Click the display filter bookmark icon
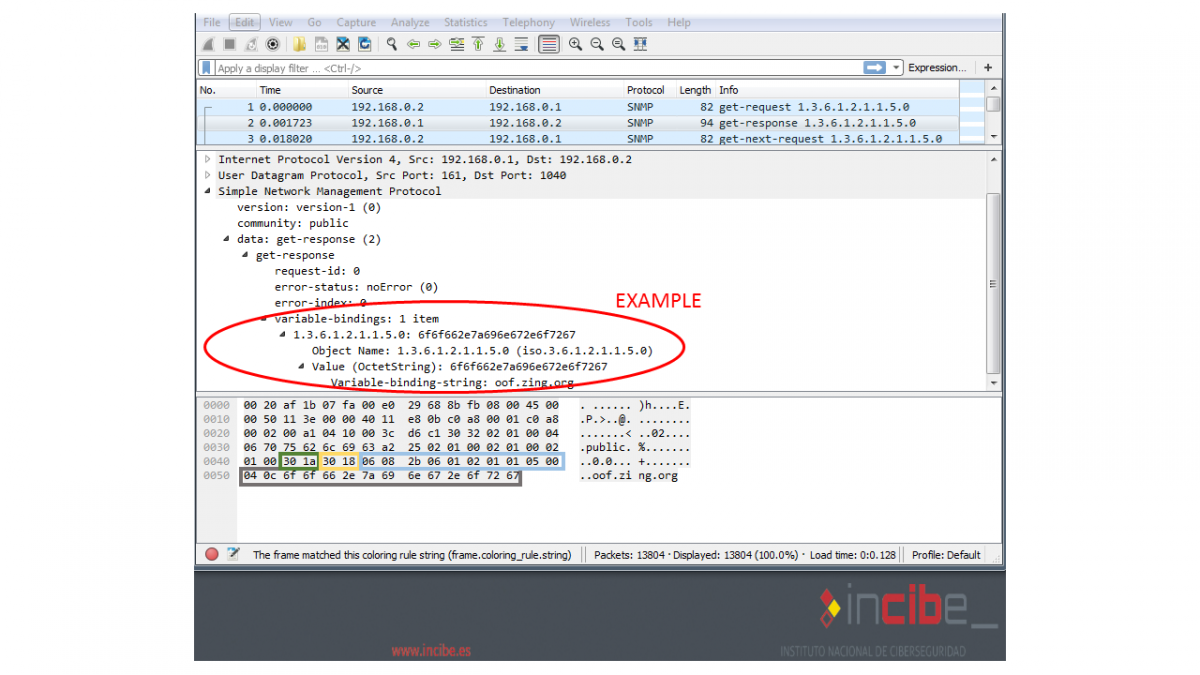 pyautogui.click(x=206, y=68)
